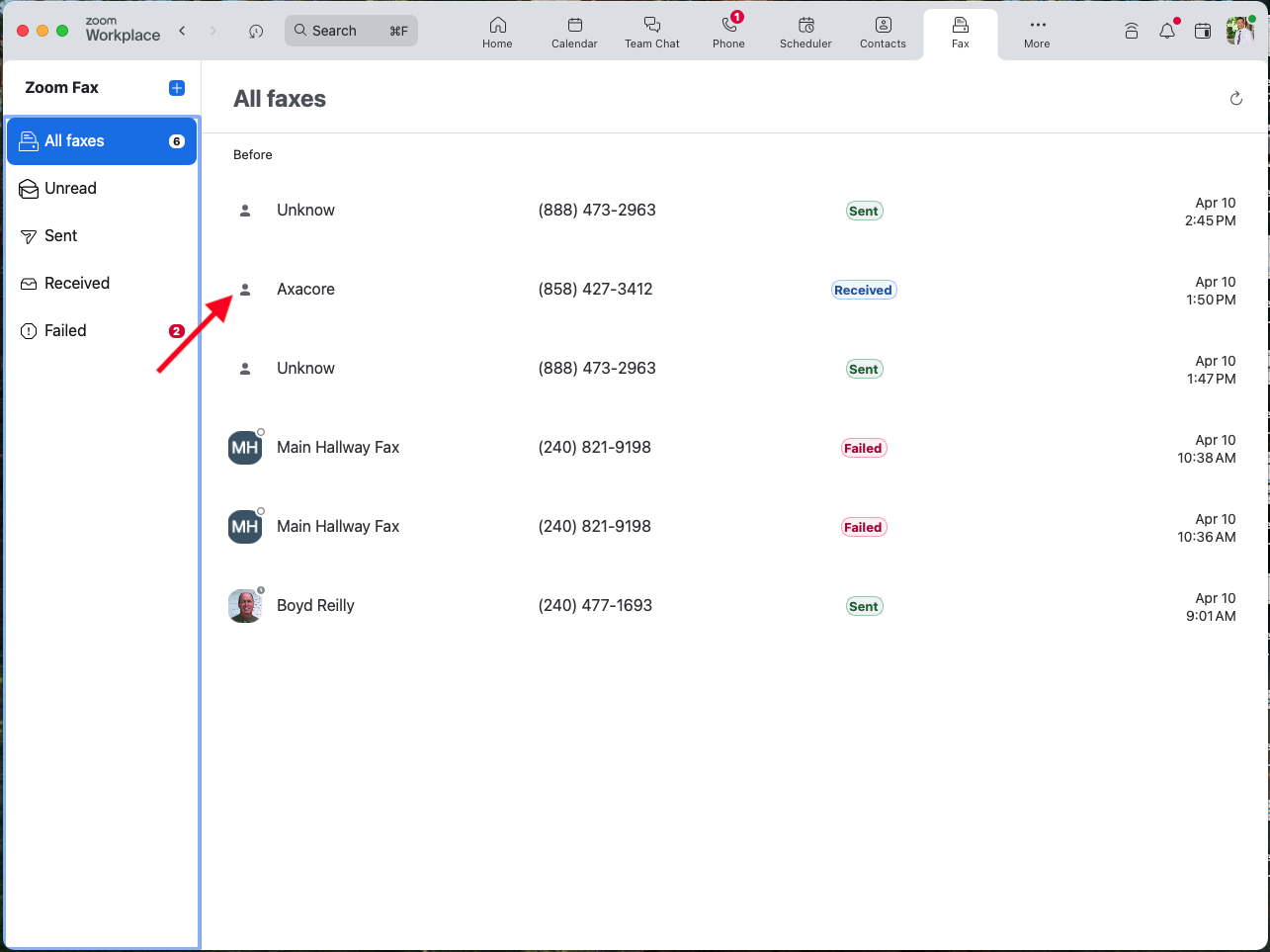1270x952 pixels.
Task: Click the Received status tag
Action: pos(864,290)
